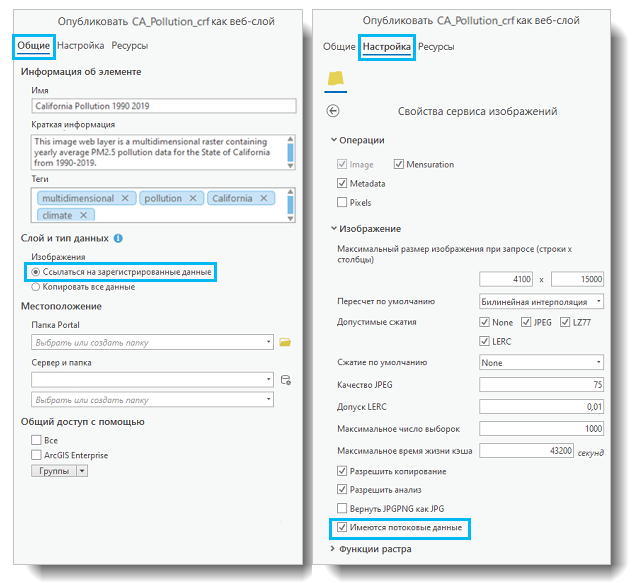Enable the Pixels operation checkbox

point(342,202)
